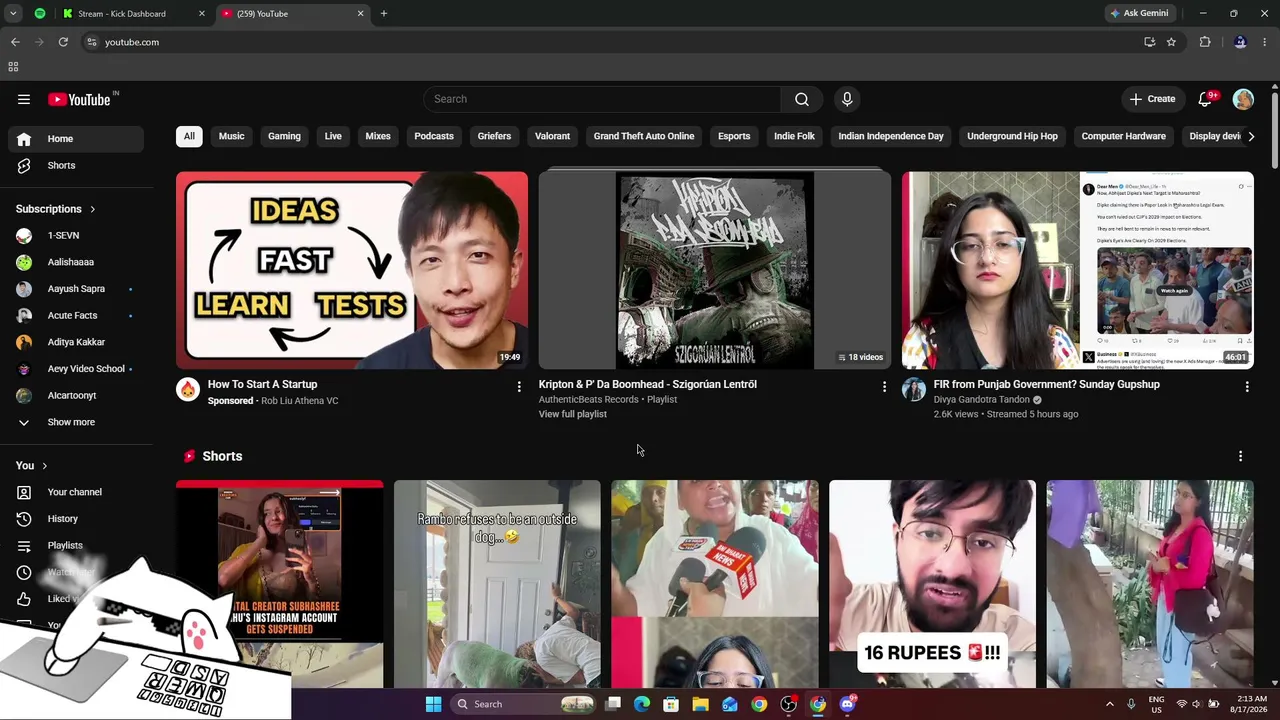The width and height of the screenshot is (1280, 720).
Task: Open Shorts in the sidebar
Action: (76, 165)
